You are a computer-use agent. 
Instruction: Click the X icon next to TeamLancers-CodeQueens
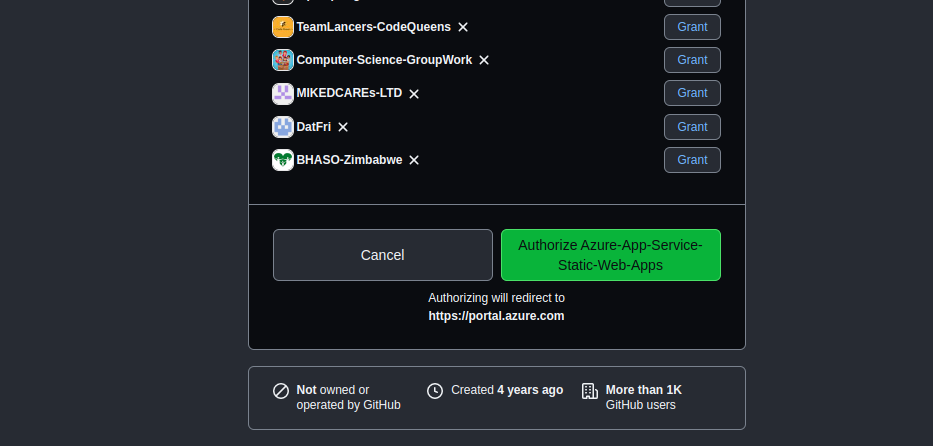[x=463, y=27]
